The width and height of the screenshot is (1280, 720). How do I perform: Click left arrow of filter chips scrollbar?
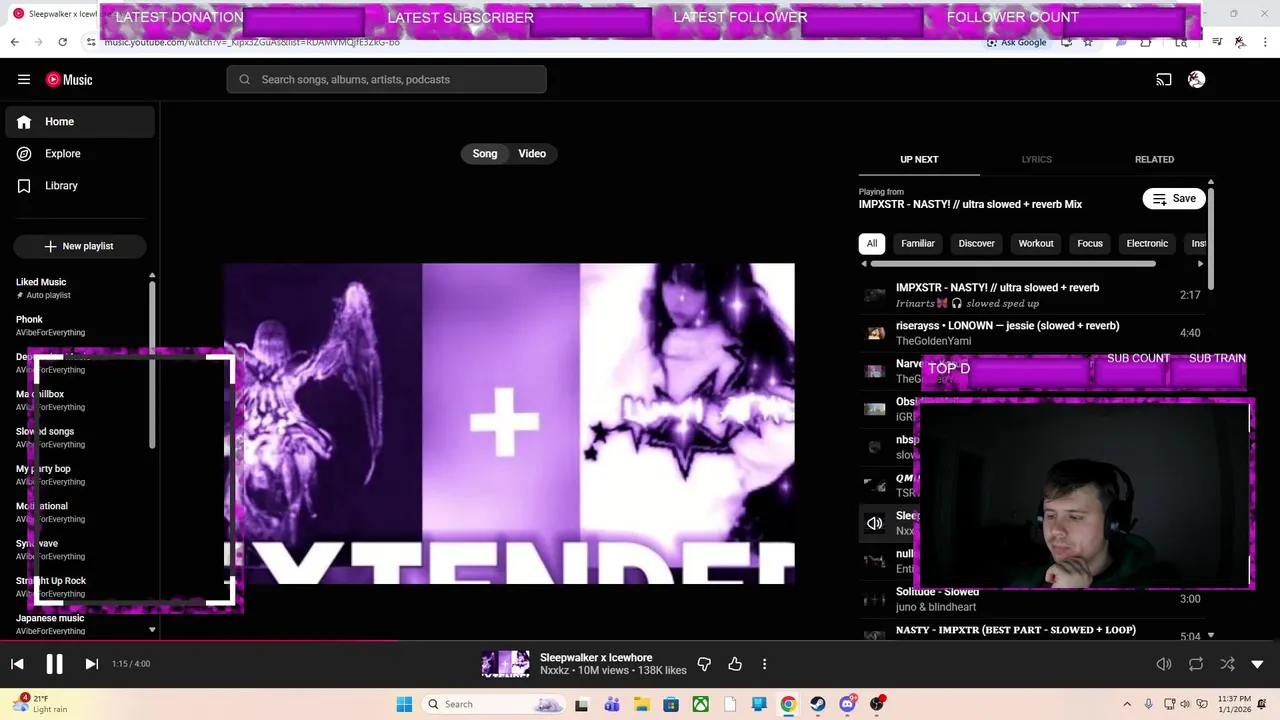(864, 264)
